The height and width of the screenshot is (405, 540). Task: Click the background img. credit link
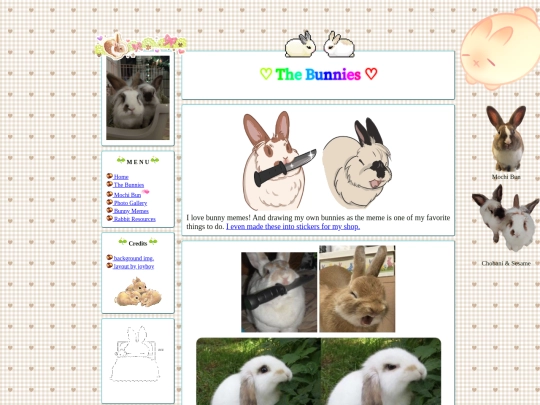click(x=134, y=258)
